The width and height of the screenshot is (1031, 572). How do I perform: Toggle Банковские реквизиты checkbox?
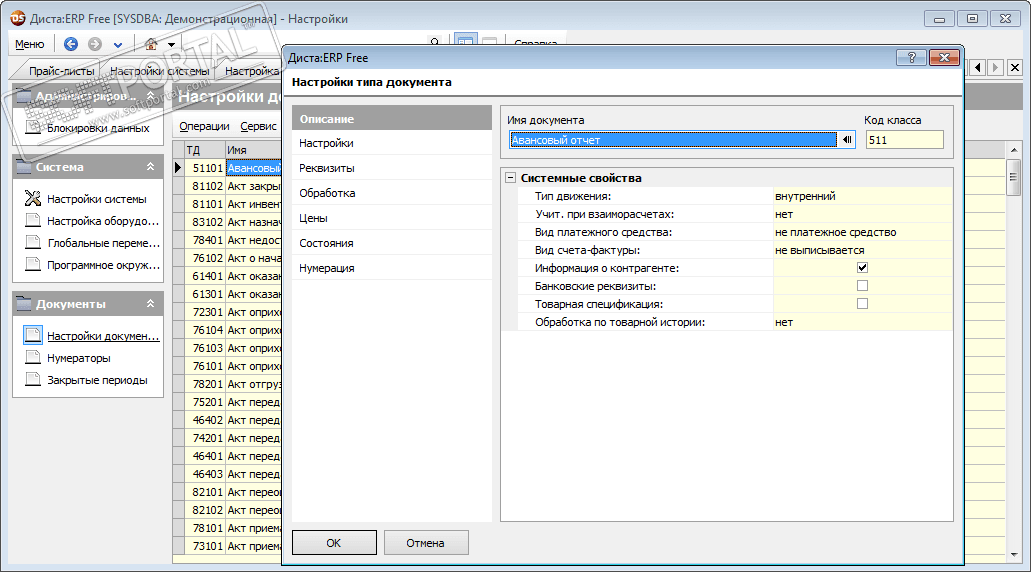click(862, 285)
